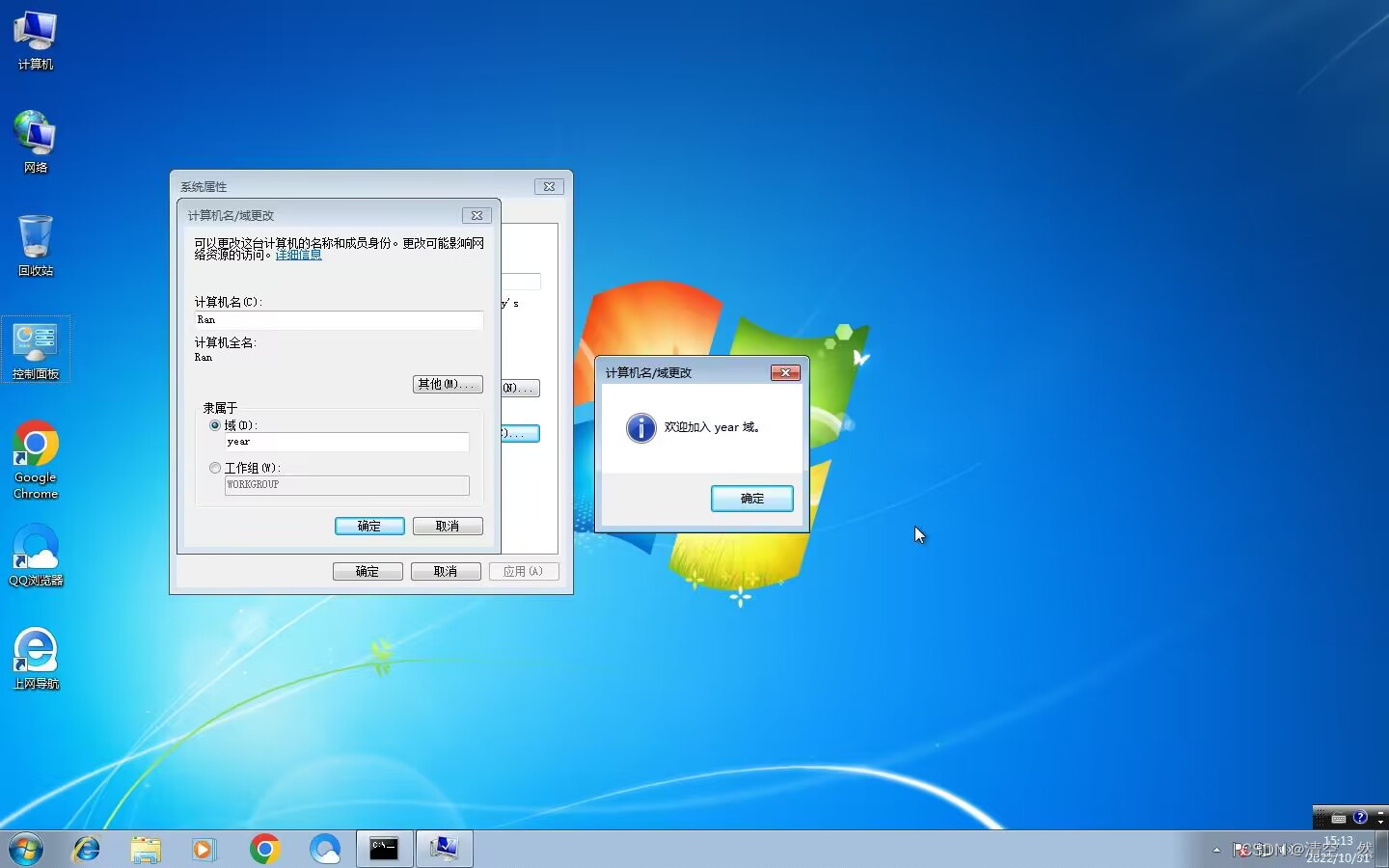
Task: Close the 系统属性 window
Action: pos(549,187)
